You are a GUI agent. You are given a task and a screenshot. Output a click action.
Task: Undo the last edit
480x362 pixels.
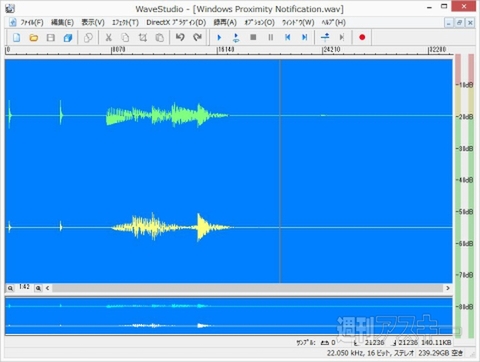coord(180,37)
